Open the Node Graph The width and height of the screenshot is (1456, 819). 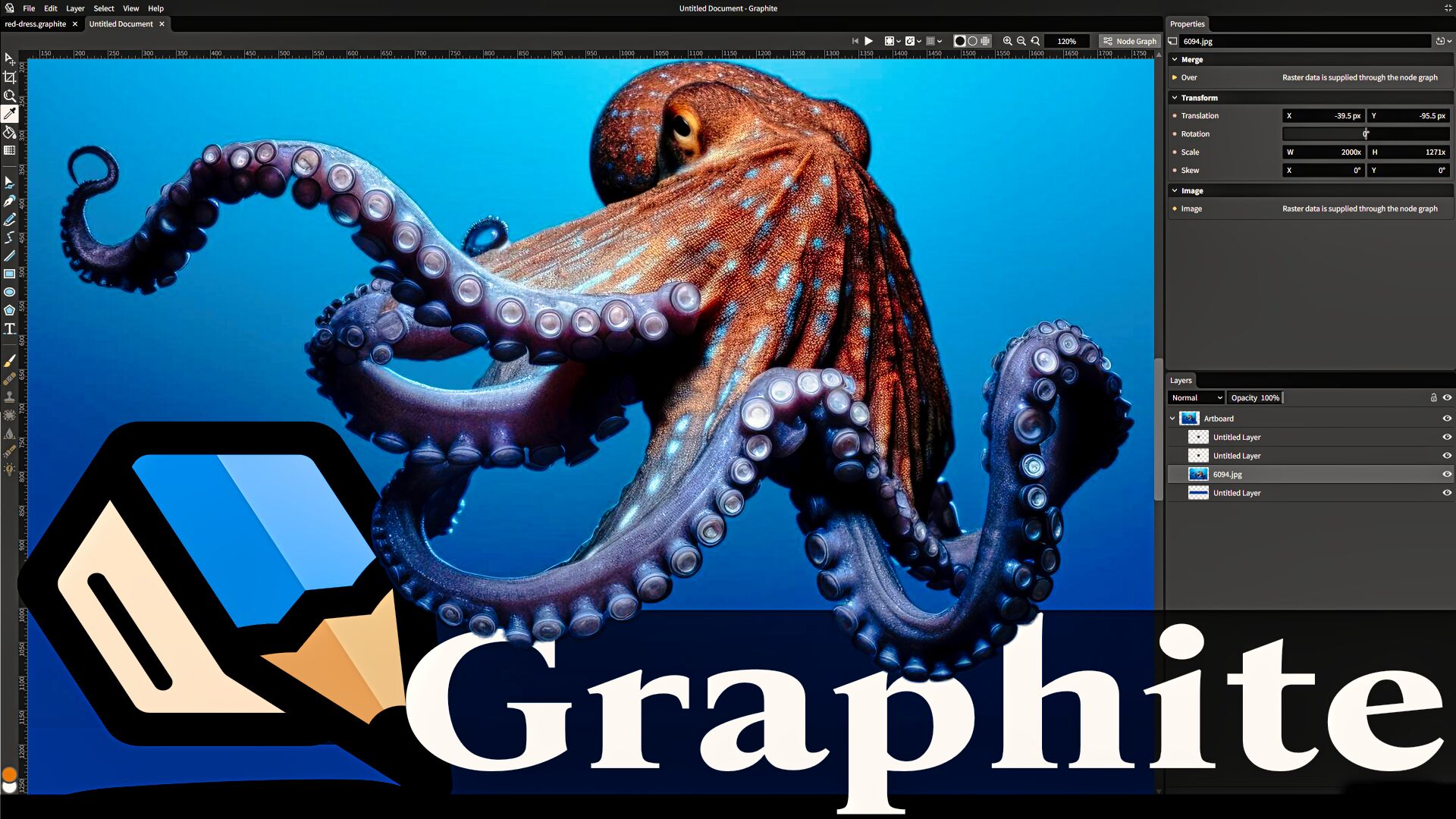[1129, 41]
